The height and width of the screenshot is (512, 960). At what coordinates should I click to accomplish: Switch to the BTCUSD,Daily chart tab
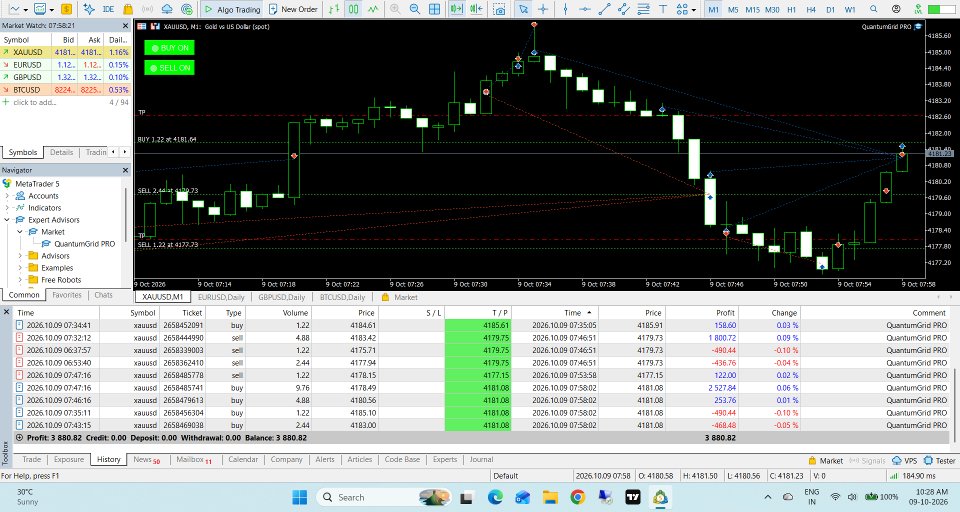click(342, 297)
